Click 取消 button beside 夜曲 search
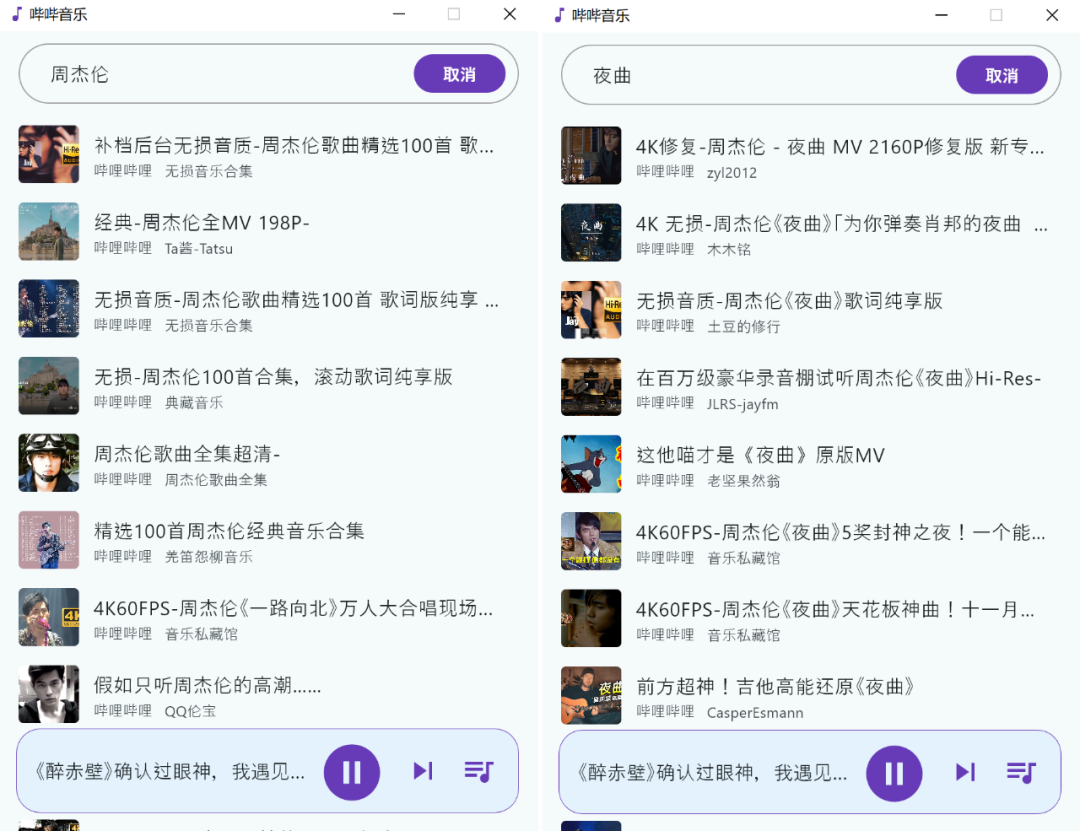Image resolution: width=1080 pixels, height=831 pixels. tap(1001, 74)
